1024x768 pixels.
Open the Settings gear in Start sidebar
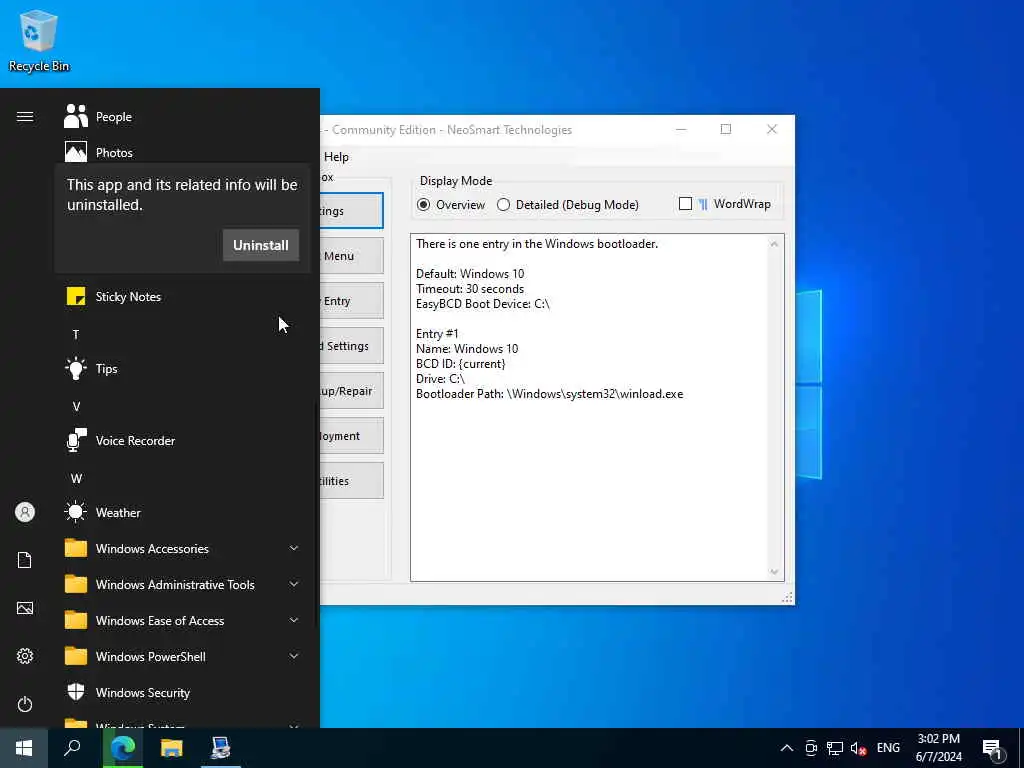pyautogui.click(x=25, y=656)
